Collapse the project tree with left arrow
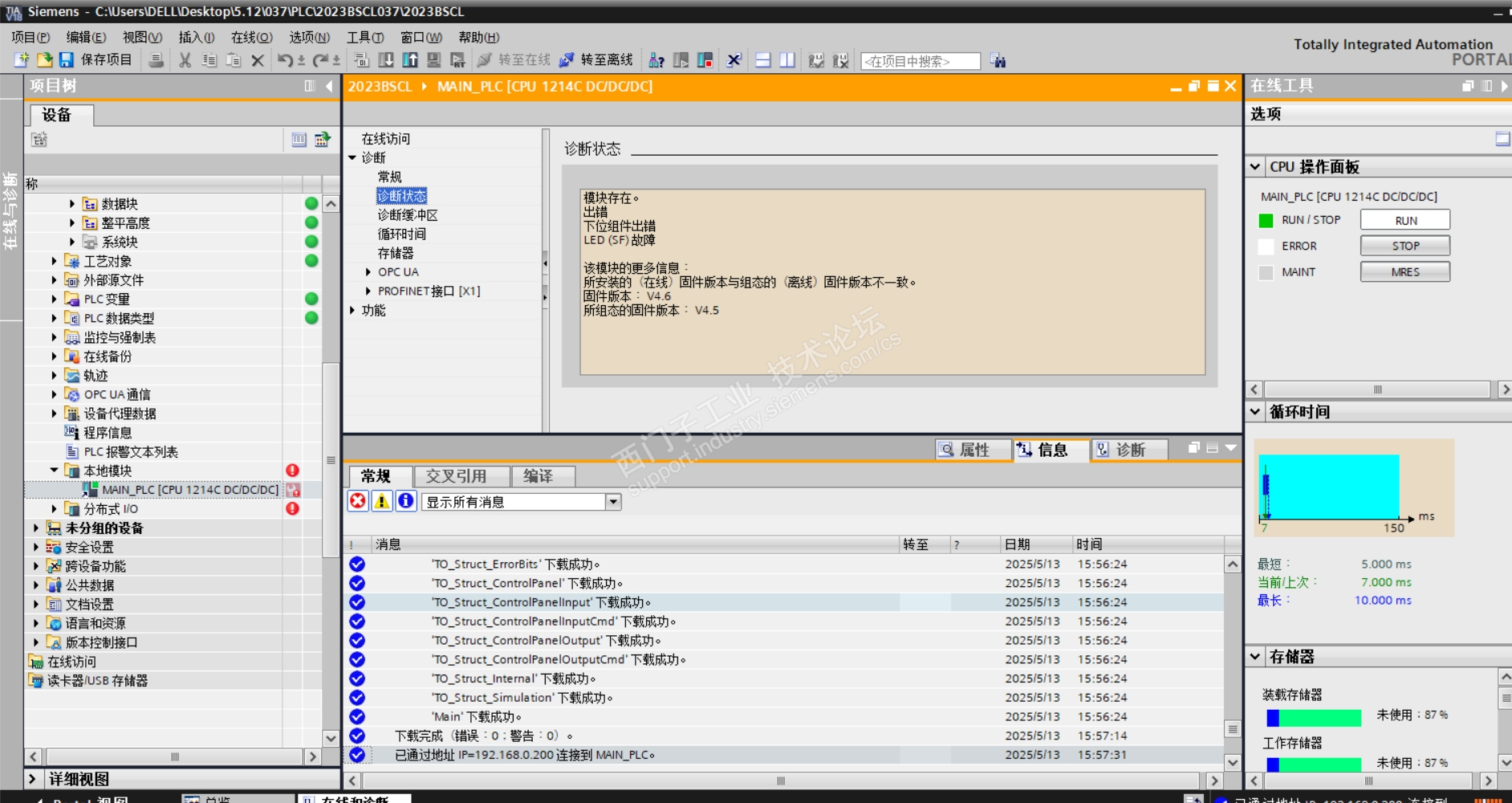Screen dimensions: 1512x803 (x=329, y=86)
